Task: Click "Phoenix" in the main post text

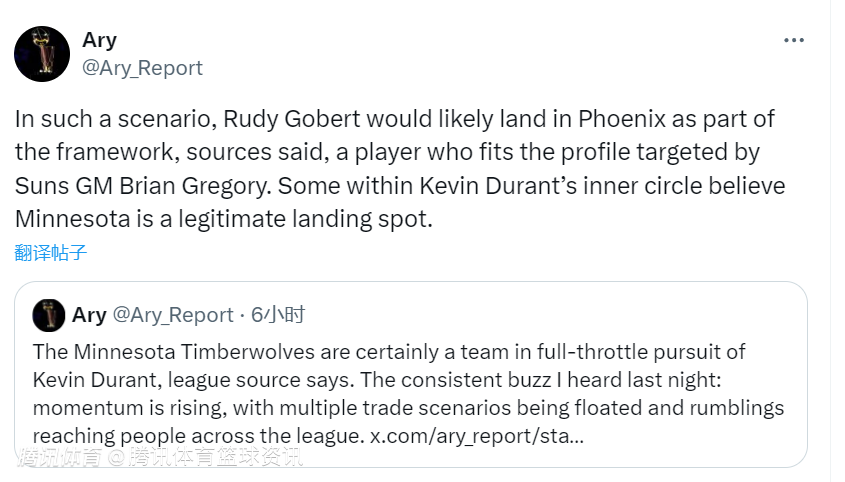Action: 613,118
